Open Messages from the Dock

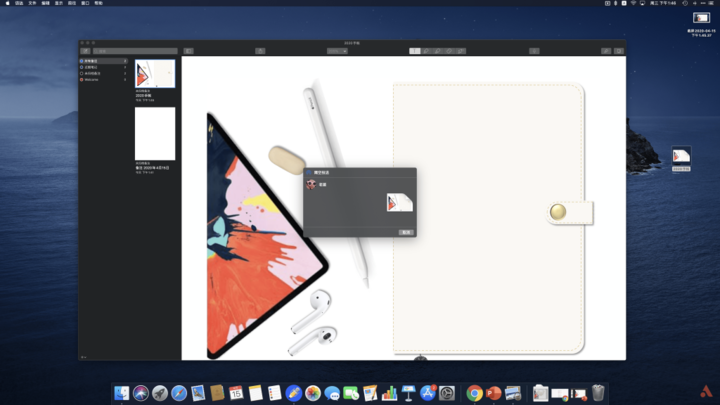[x=332, y=393]
